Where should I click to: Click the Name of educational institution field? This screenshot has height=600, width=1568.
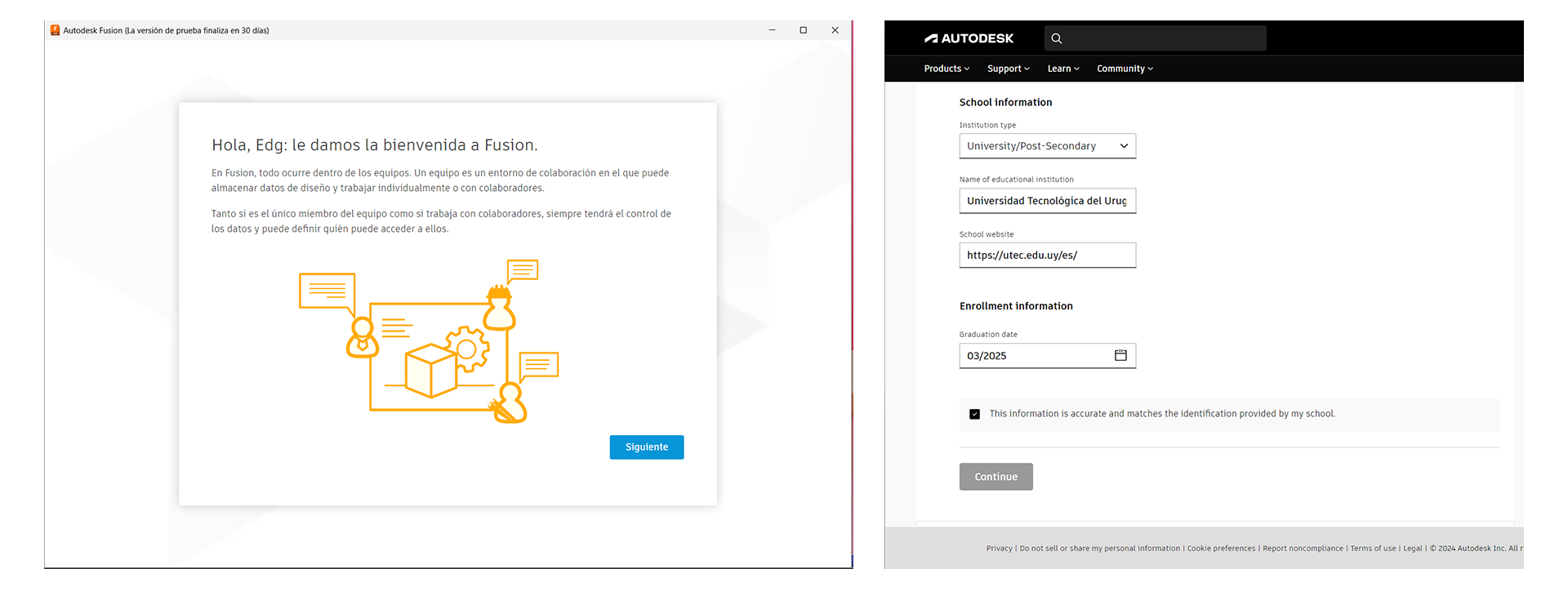[x=1047, y=201]
